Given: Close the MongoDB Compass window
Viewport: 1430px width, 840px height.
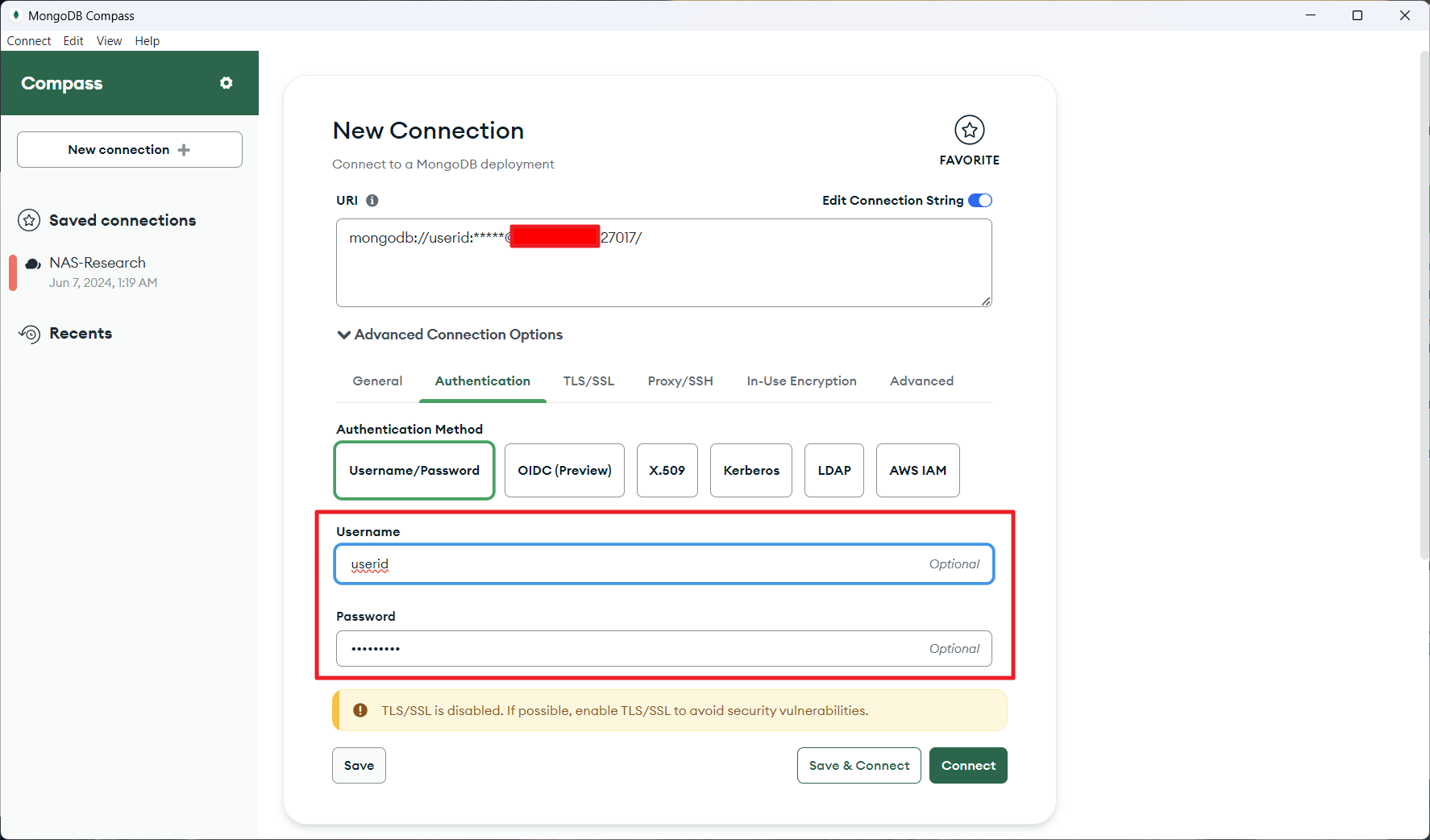Looking at the screenshot, I should click(x=1405, y=15).
